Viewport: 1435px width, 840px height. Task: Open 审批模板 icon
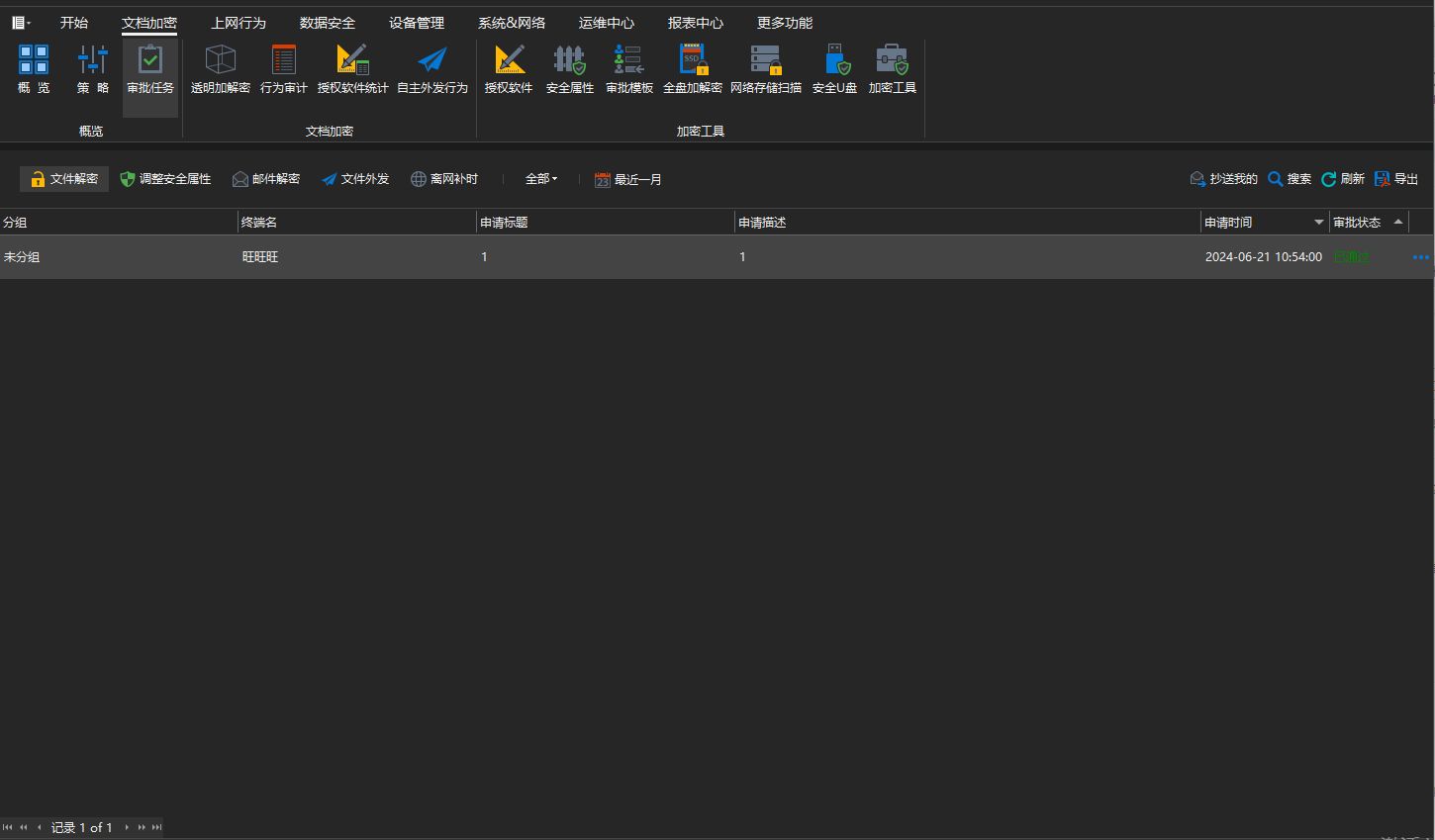629,68
